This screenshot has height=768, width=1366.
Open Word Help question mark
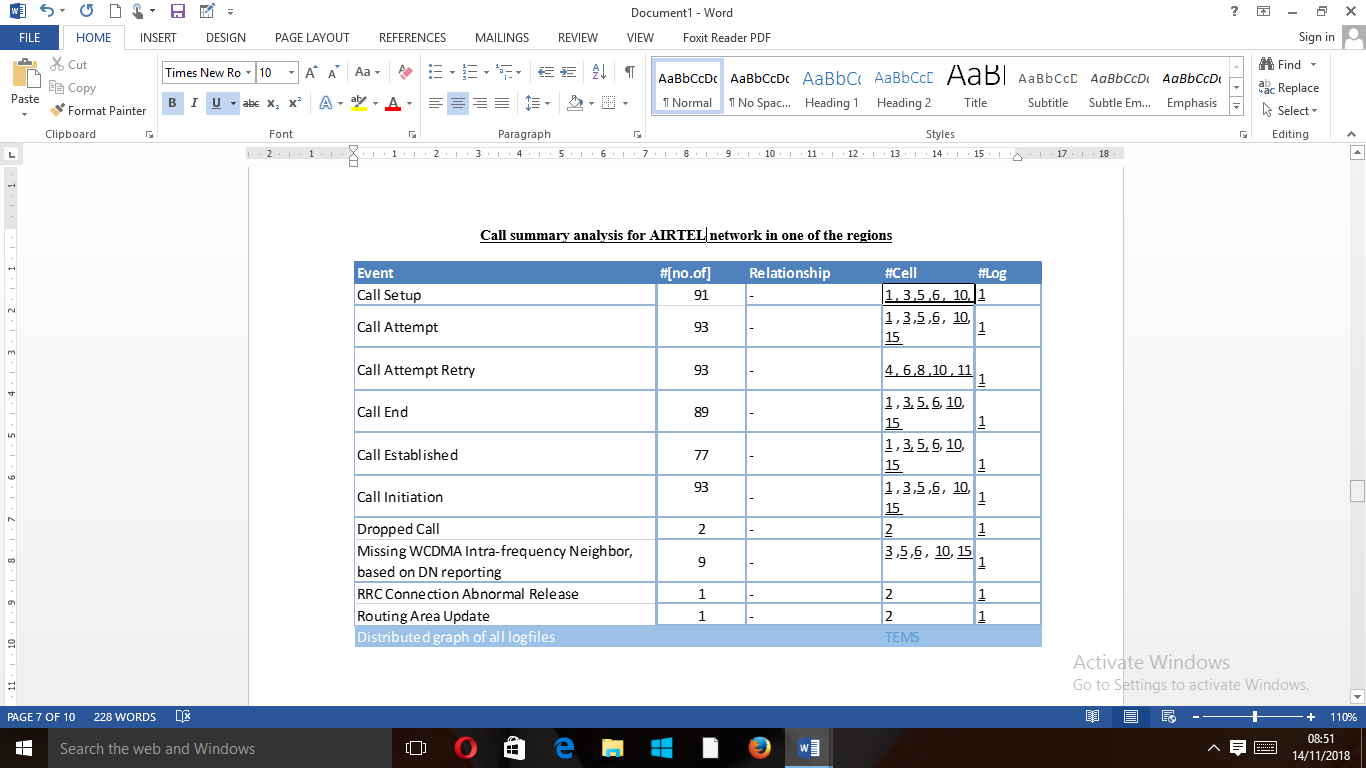(1235, 12)
